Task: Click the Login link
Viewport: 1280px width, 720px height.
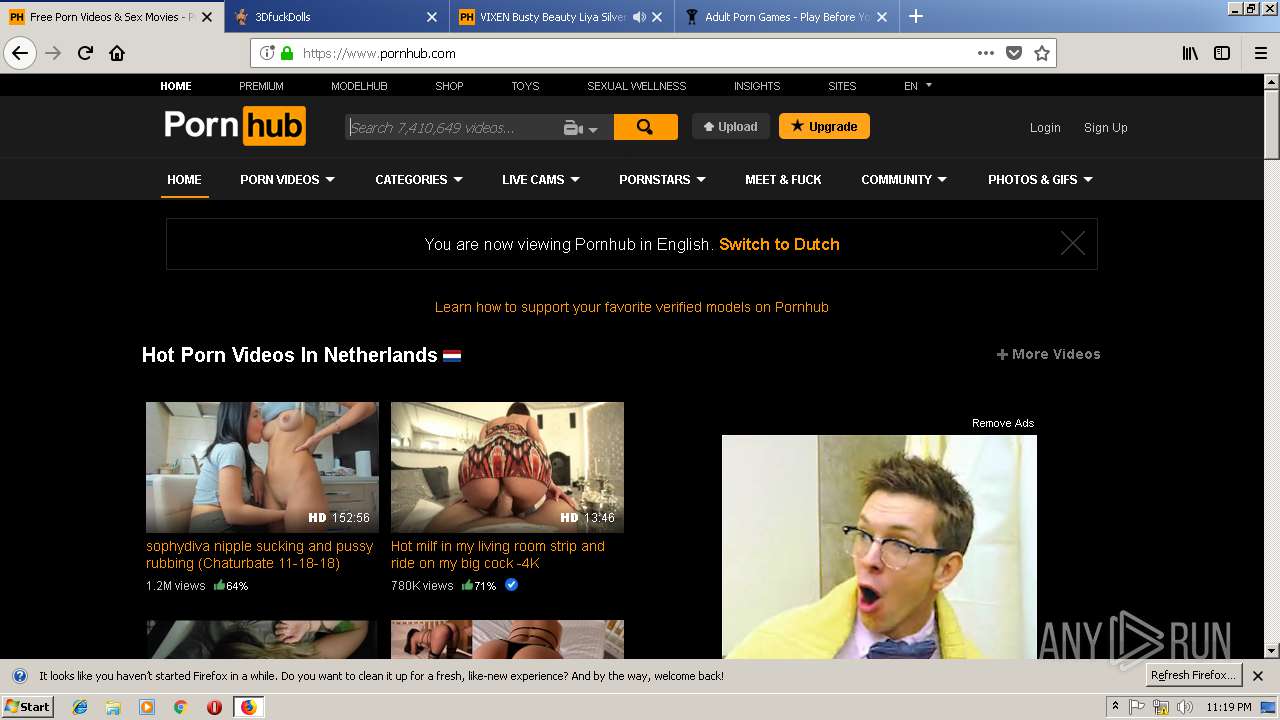Action: pyautogui.click(x=1045, y=128)
